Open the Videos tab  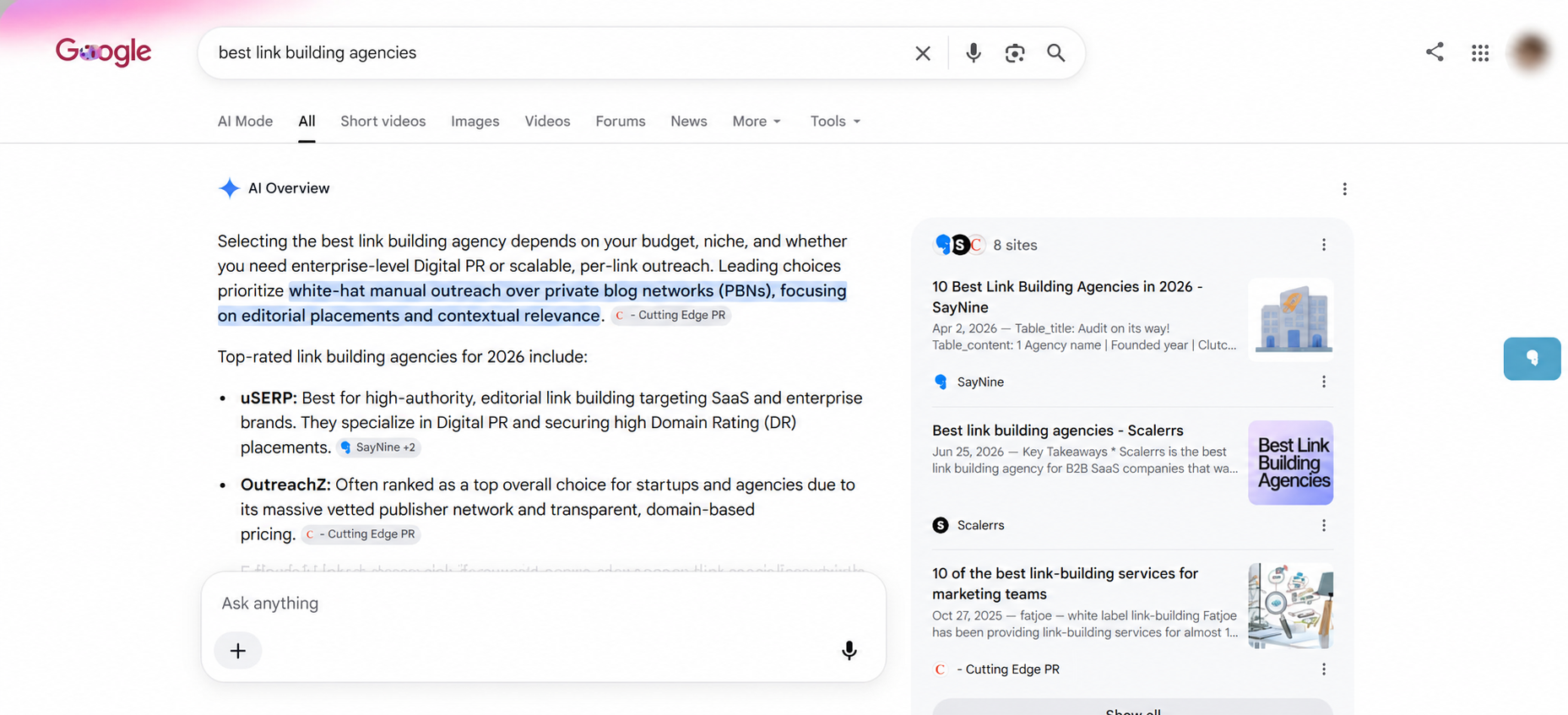(x=547, y=122)
